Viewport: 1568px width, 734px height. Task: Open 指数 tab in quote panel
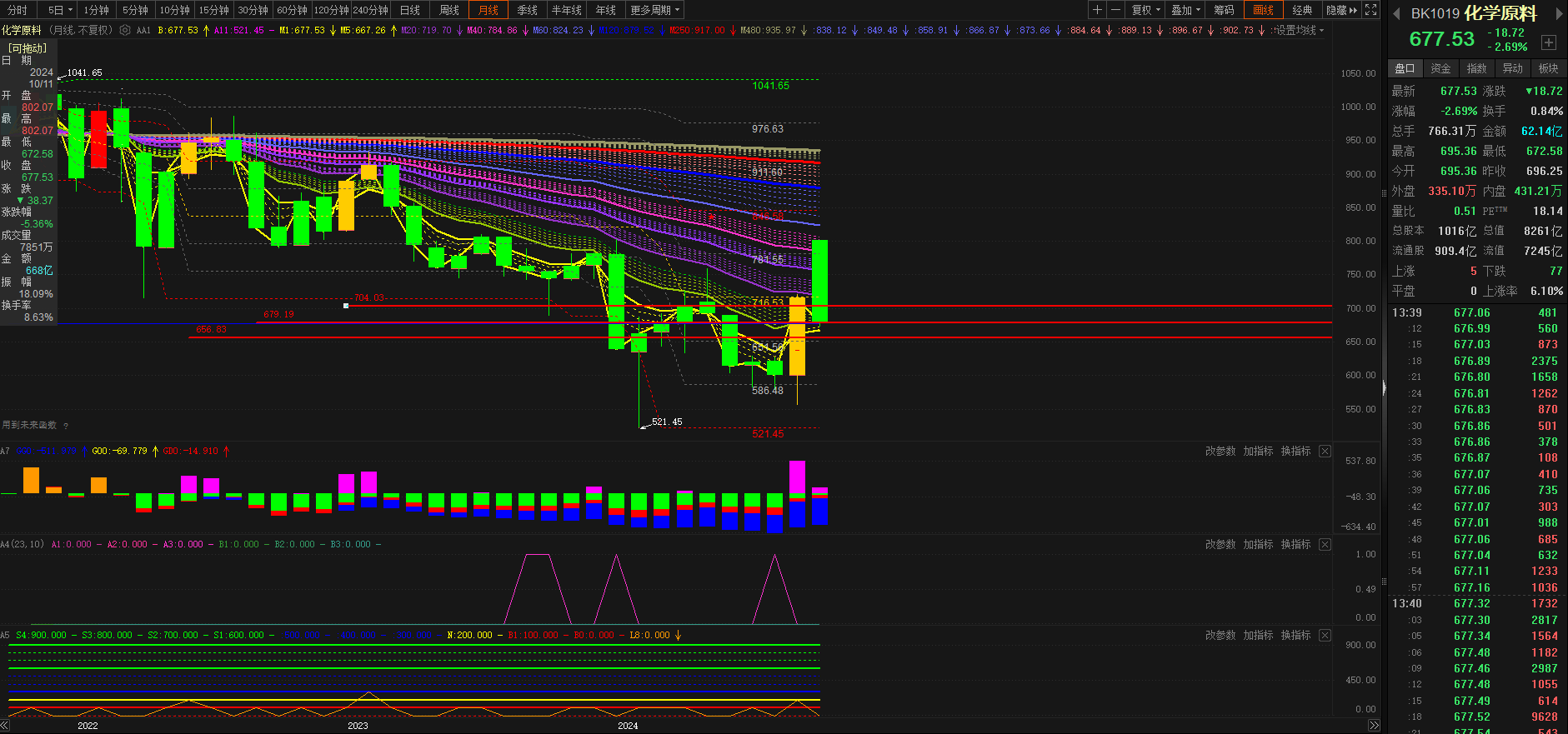coord(1476,68)
